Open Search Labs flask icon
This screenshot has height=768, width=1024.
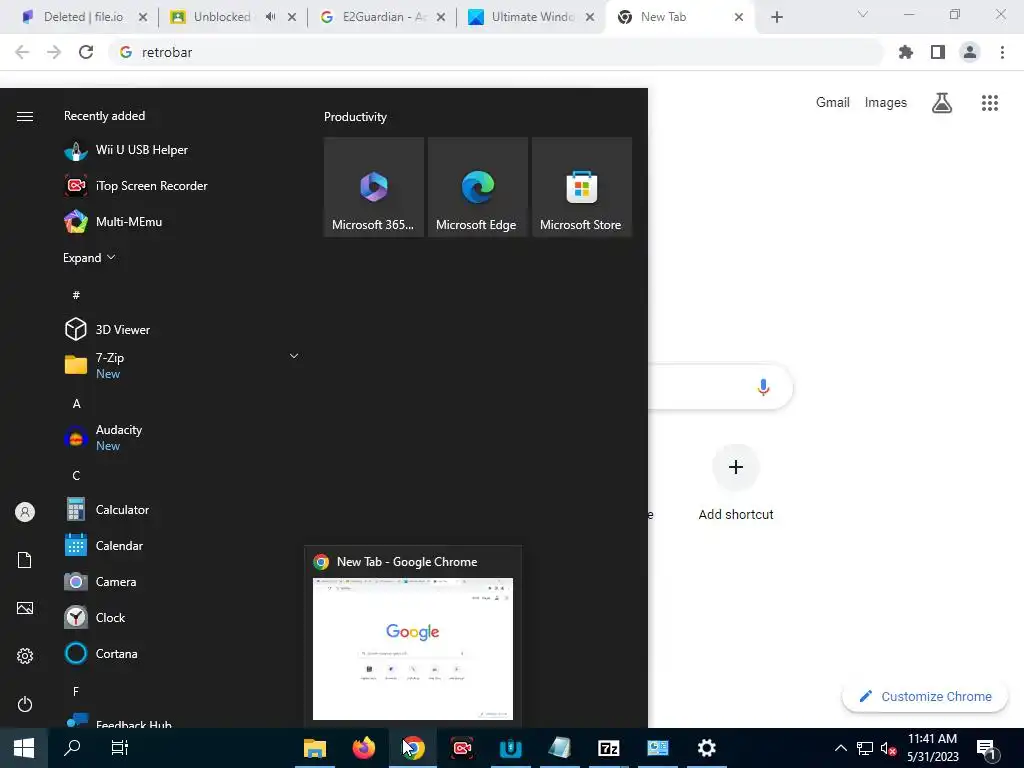[x=942, y=103]
